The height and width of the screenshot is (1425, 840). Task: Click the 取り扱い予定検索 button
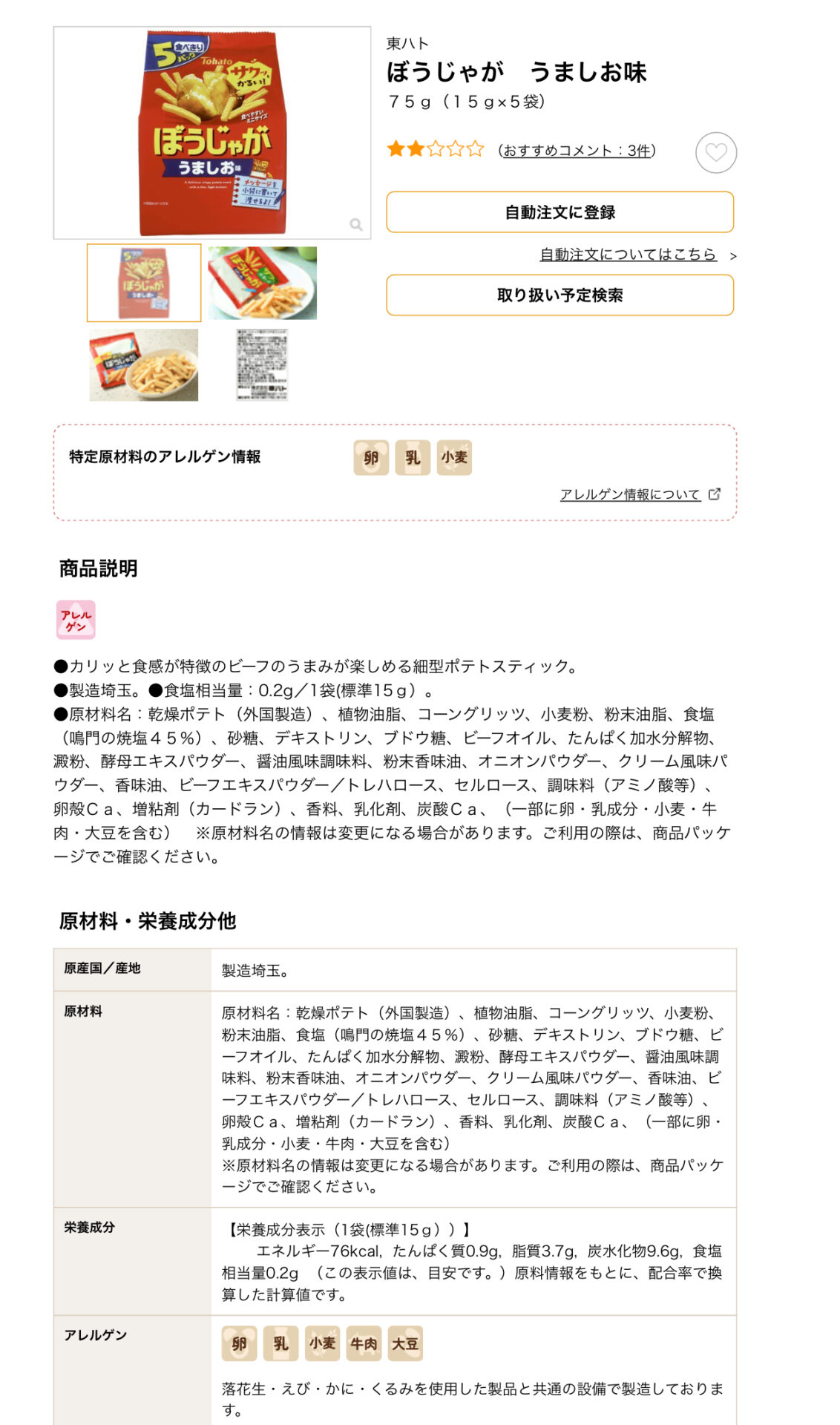[x=560, y=295]
